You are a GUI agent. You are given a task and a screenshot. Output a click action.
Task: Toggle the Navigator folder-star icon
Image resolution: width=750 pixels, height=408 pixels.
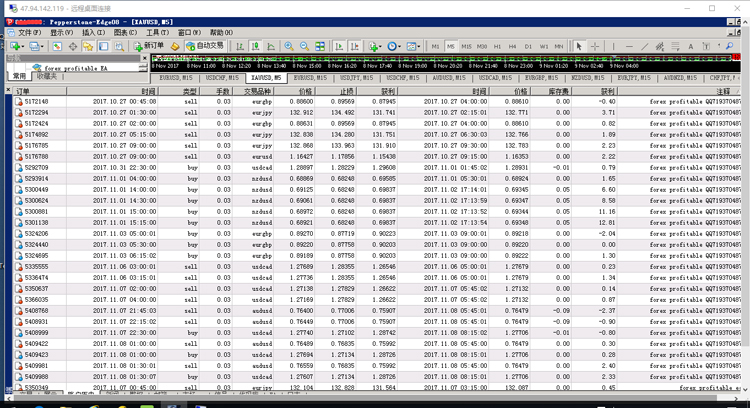[x=88, y=46]
